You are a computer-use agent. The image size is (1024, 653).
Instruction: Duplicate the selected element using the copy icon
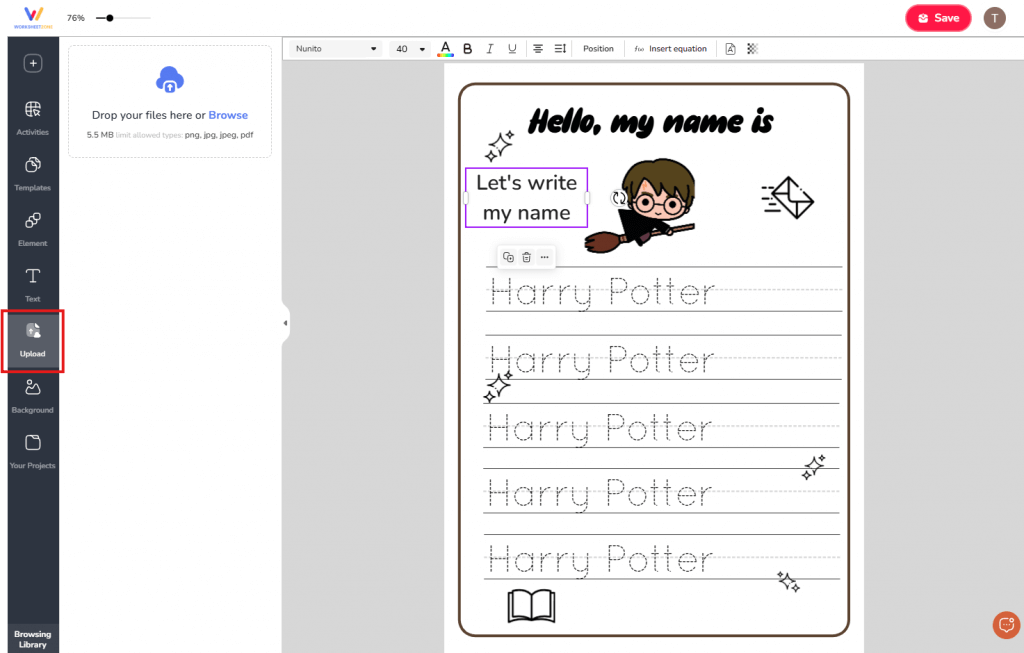point(508,257)
